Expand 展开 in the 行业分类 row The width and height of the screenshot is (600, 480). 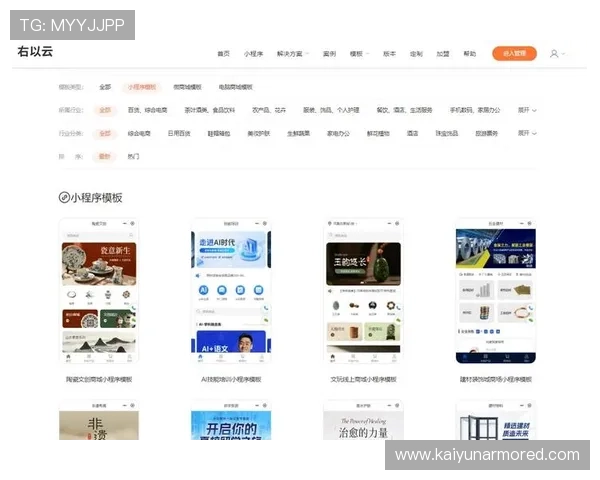tap(527, 134)
